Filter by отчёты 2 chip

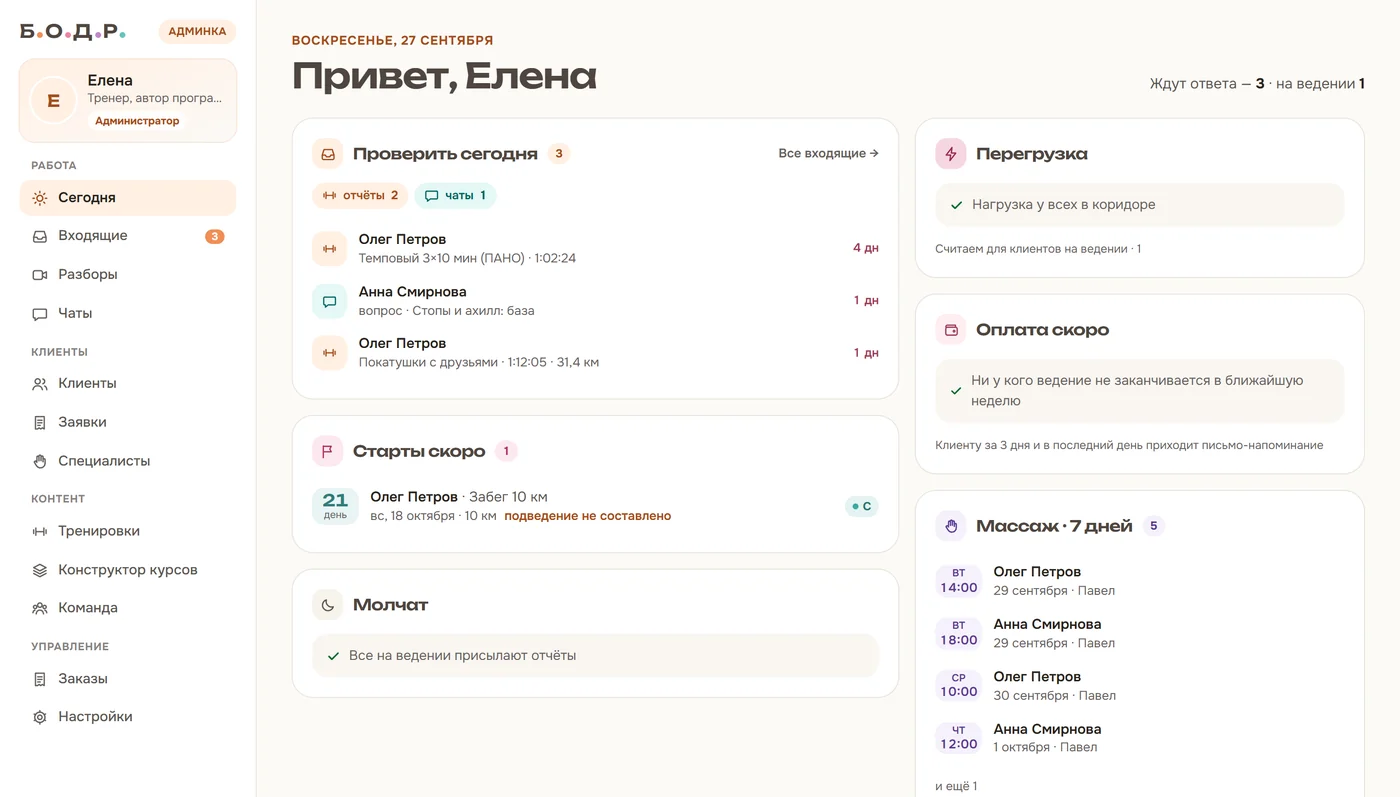coord(360,196)
